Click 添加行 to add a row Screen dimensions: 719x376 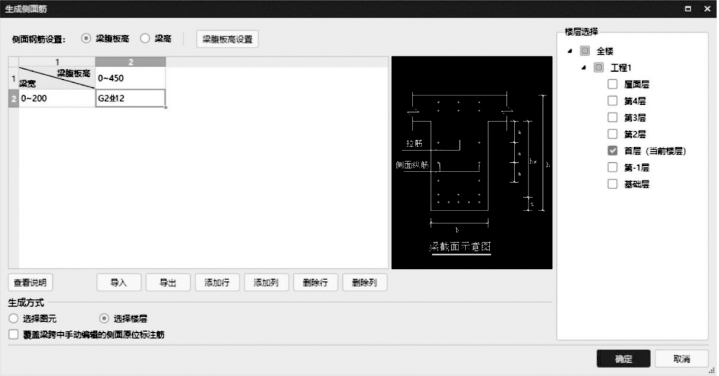217,282
